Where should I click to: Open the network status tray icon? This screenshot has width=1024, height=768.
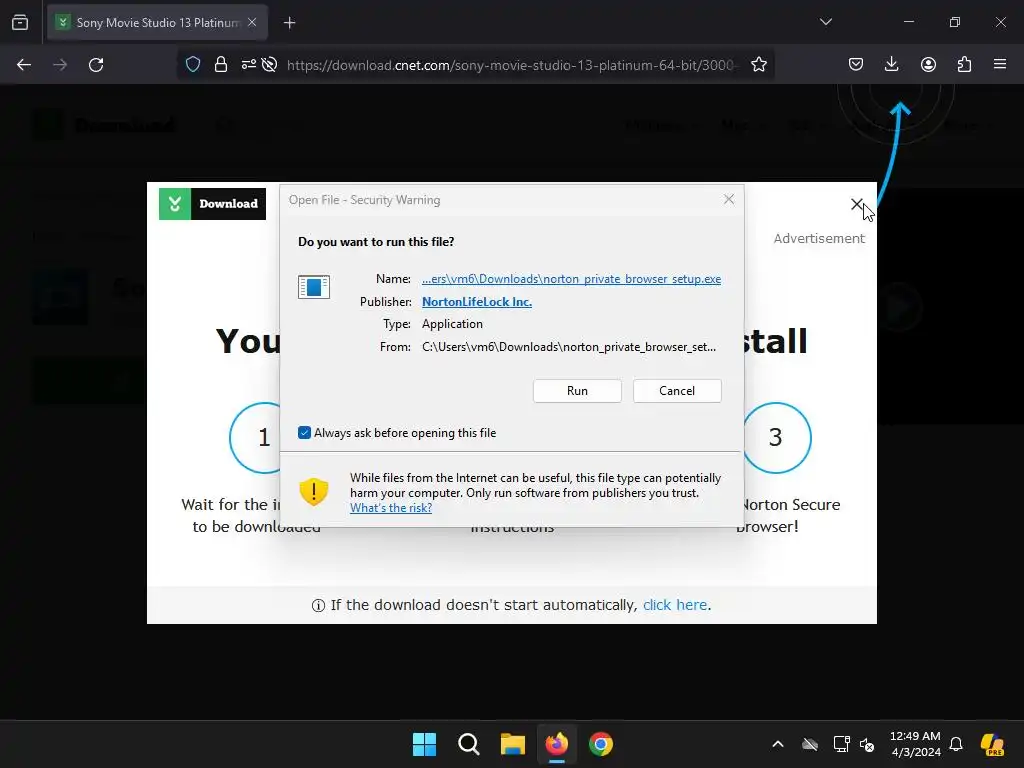pyautogui.click(x=841, y=744)
